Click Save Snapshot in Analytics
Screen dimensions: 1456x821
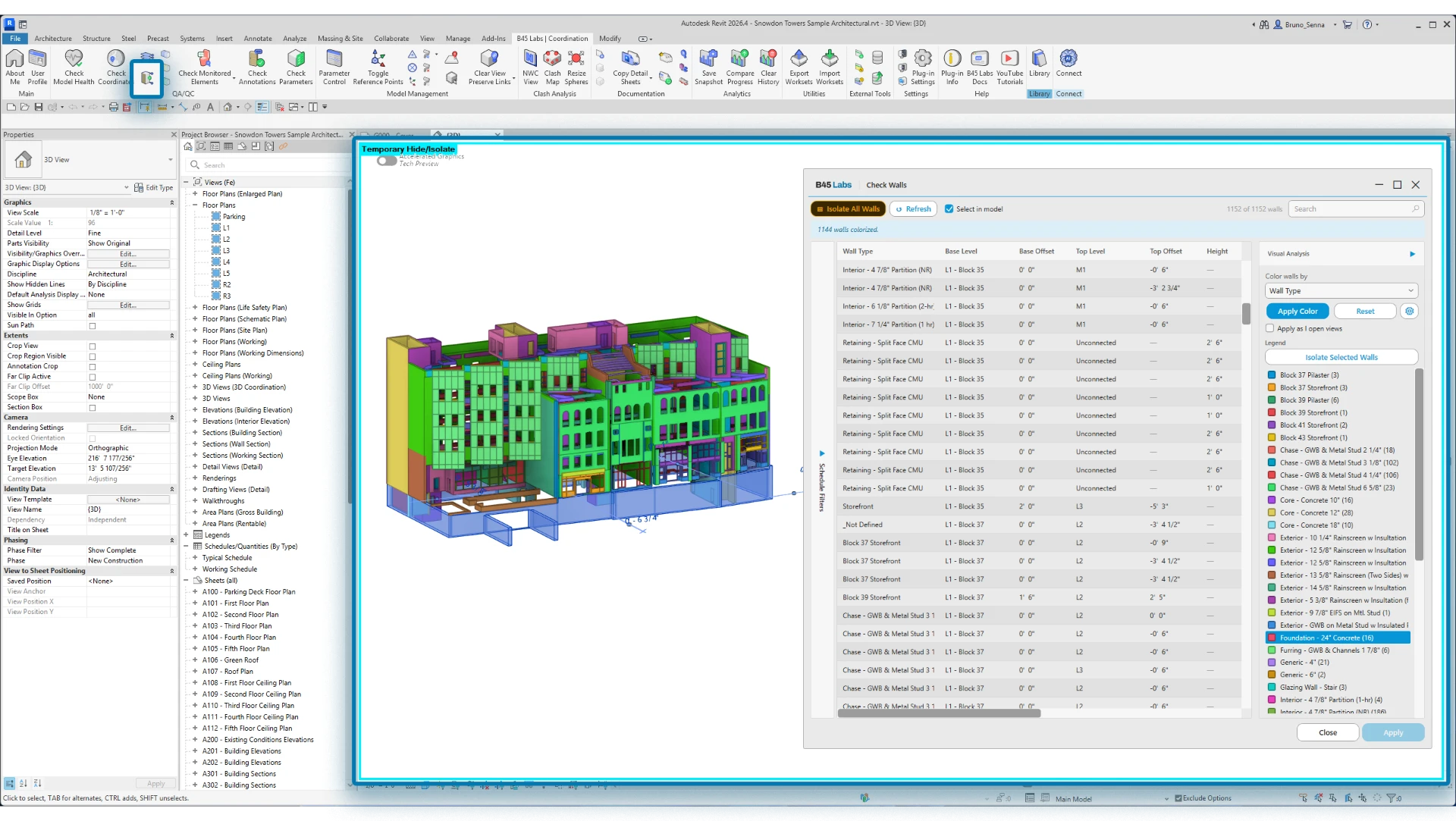click(x=708, y=67)
